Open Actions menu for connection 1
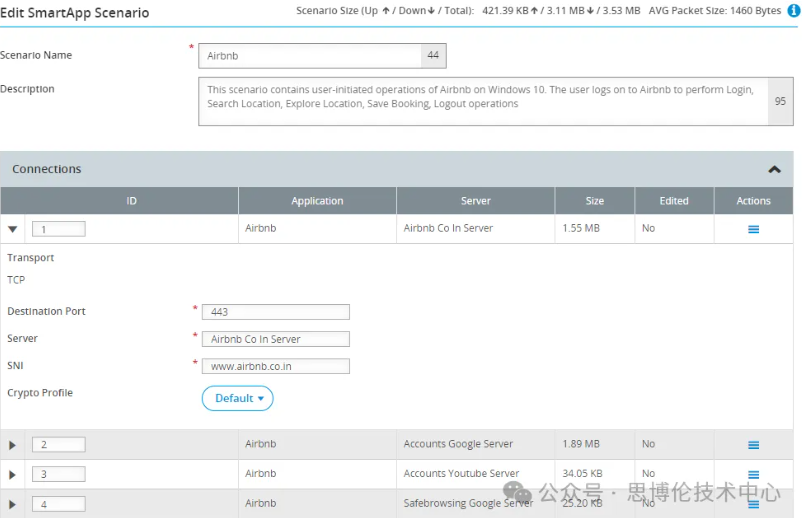Viewport: 802px width, 518px height. coord(753,229)
